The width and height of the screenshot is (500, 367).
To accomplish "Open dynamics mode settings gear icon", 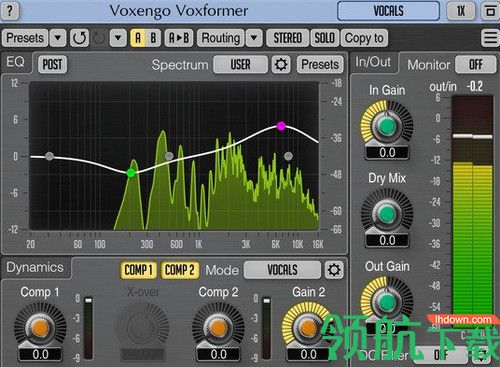I will (x=334, y=270).
